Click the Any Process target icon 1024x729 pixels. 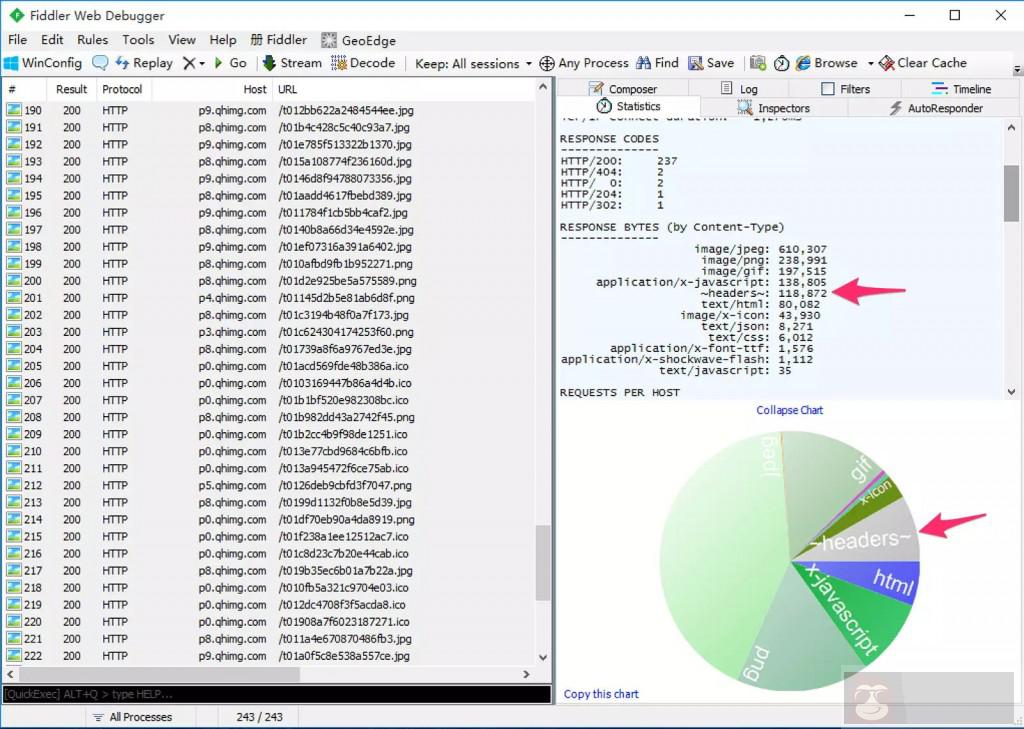click(547, 63)
